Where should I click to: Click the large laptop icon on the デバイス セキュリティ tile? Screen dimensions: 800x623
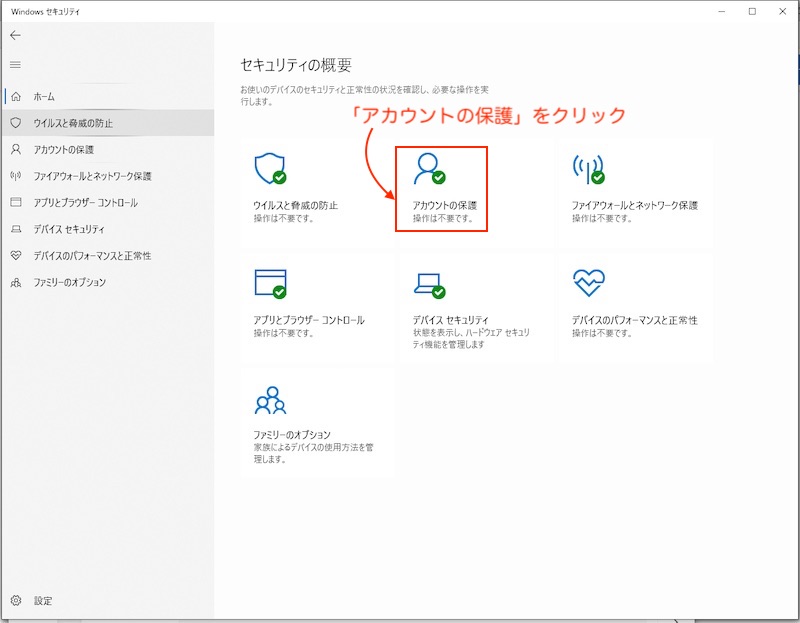click(x=430, y=285)
